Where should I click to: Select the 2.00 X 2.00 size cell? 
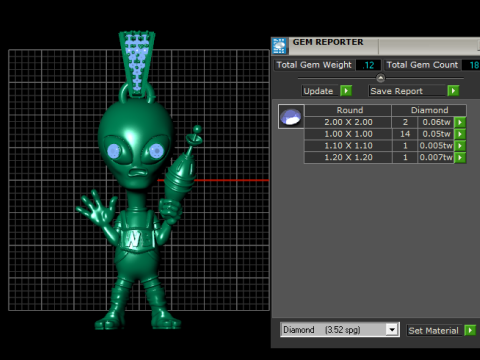click(348, 122)
